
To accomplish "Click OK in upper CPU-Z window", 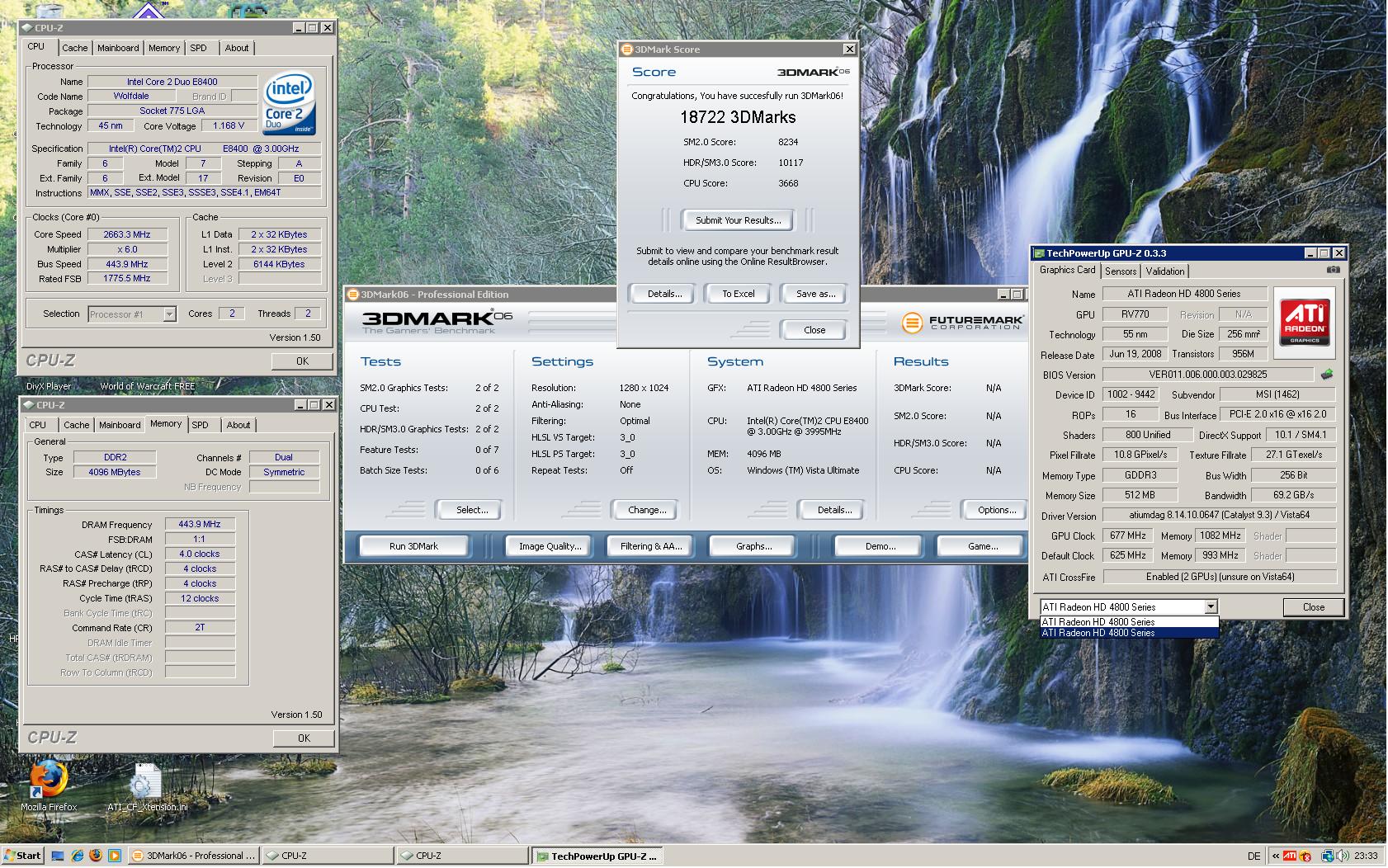I will [302, 361].
